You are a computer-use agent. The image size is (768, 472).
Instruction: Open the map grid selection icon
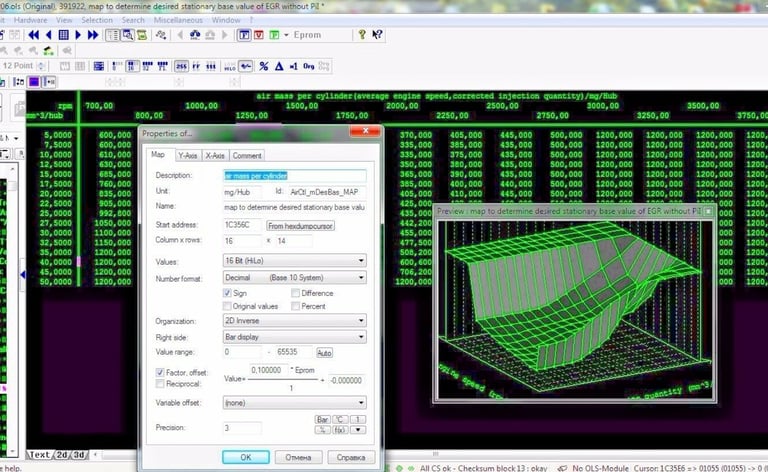coord(63,35)
